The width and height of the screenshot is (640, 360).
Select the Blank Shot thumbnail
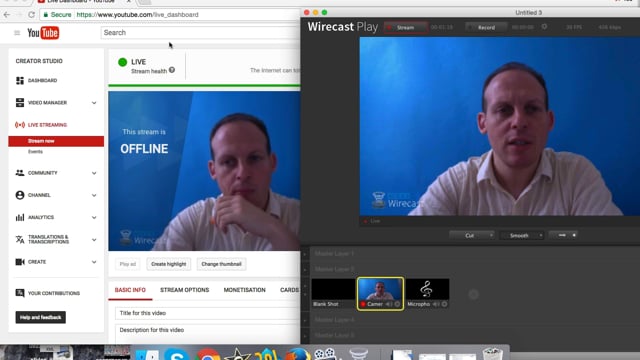pos(333,293)
